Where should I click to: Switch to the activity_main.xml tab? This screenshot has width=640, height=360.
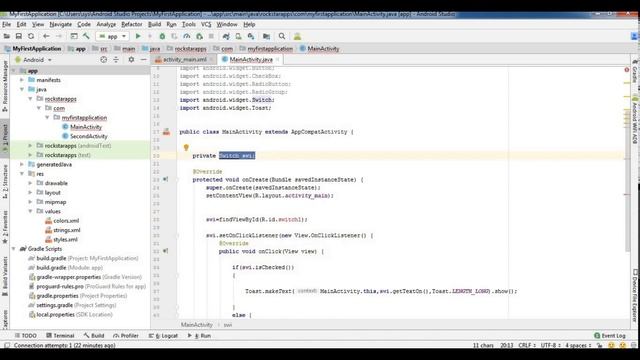point(184,60)
